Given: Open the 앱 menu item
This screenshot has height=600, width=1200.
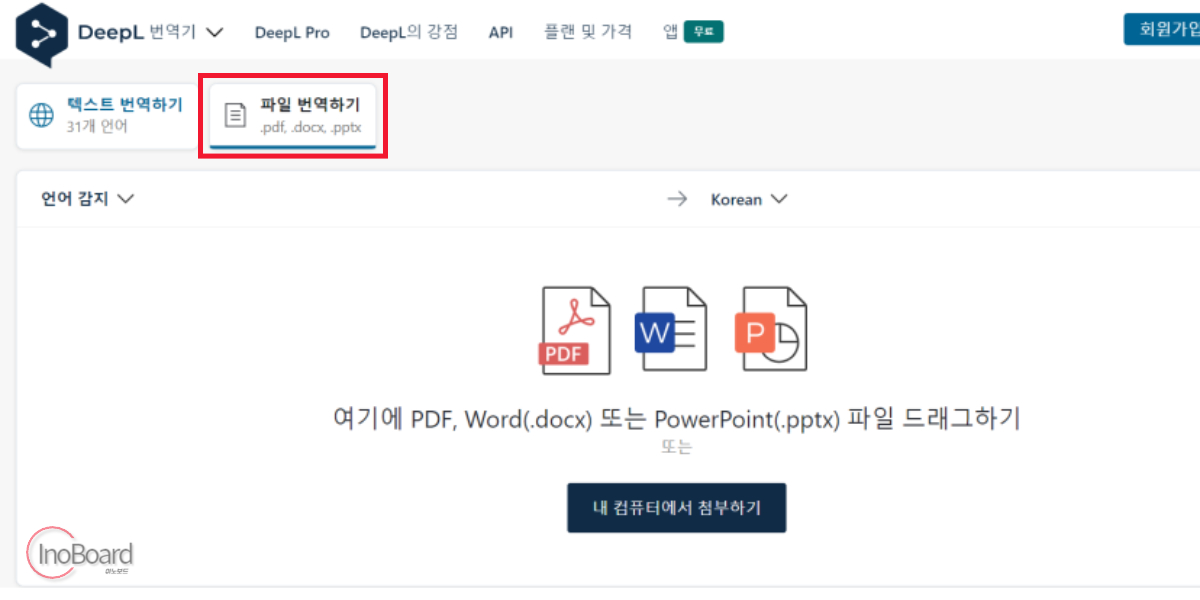Looking at the screenshot, I should coord(670,32).
